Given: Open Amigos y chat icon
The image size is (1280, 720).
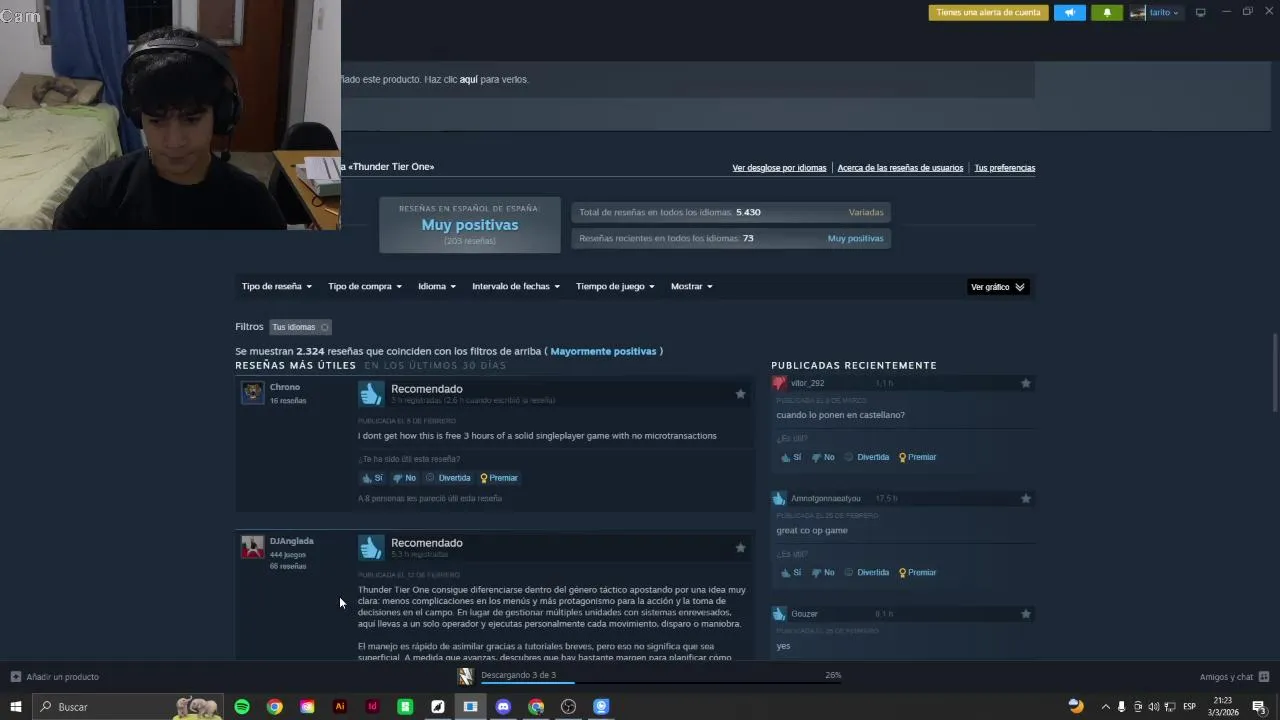Looking at the screenshot, I should (x=1263, y=677).
